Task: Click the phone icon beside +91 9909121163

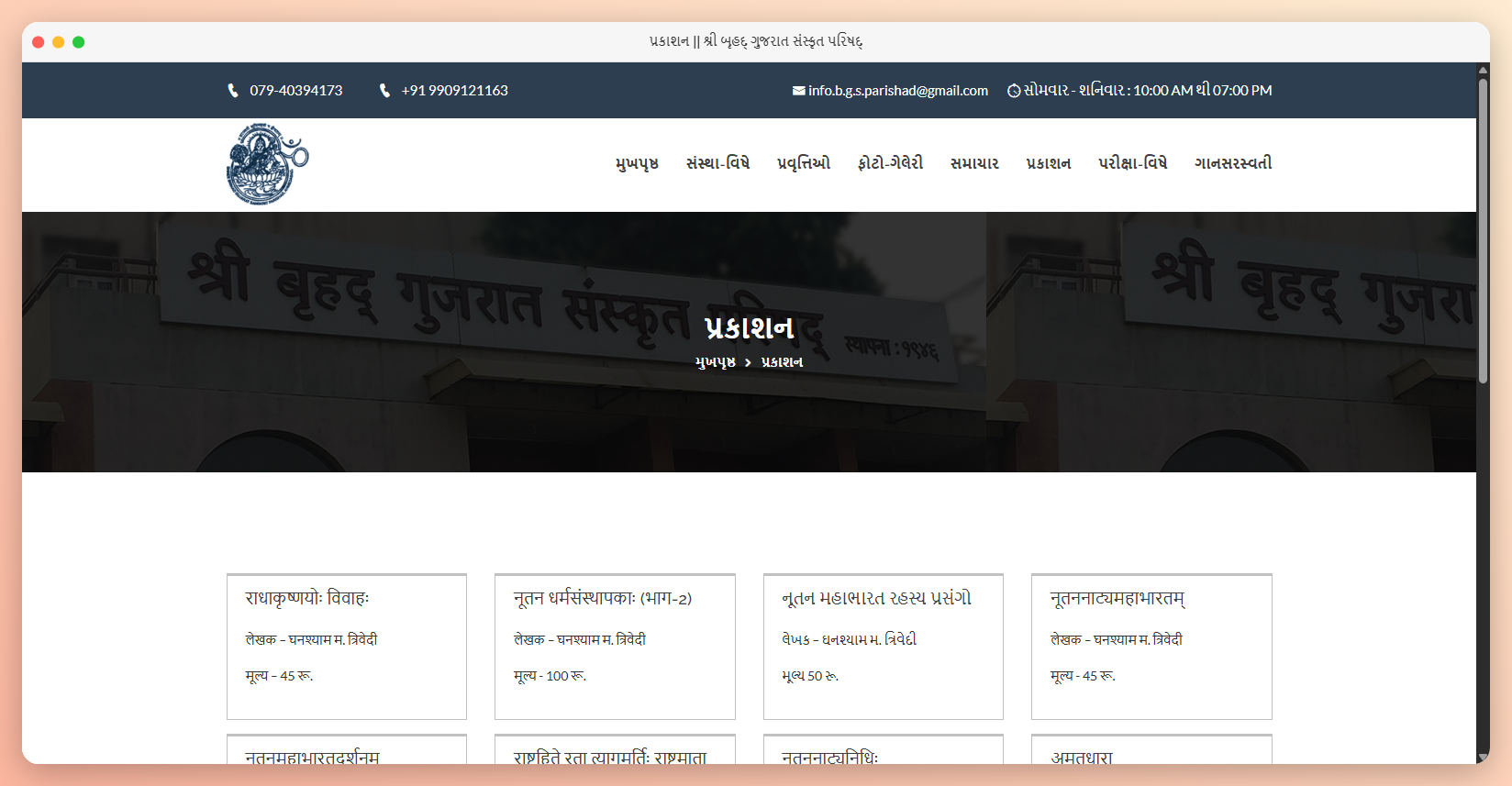Action: (384, 90)
